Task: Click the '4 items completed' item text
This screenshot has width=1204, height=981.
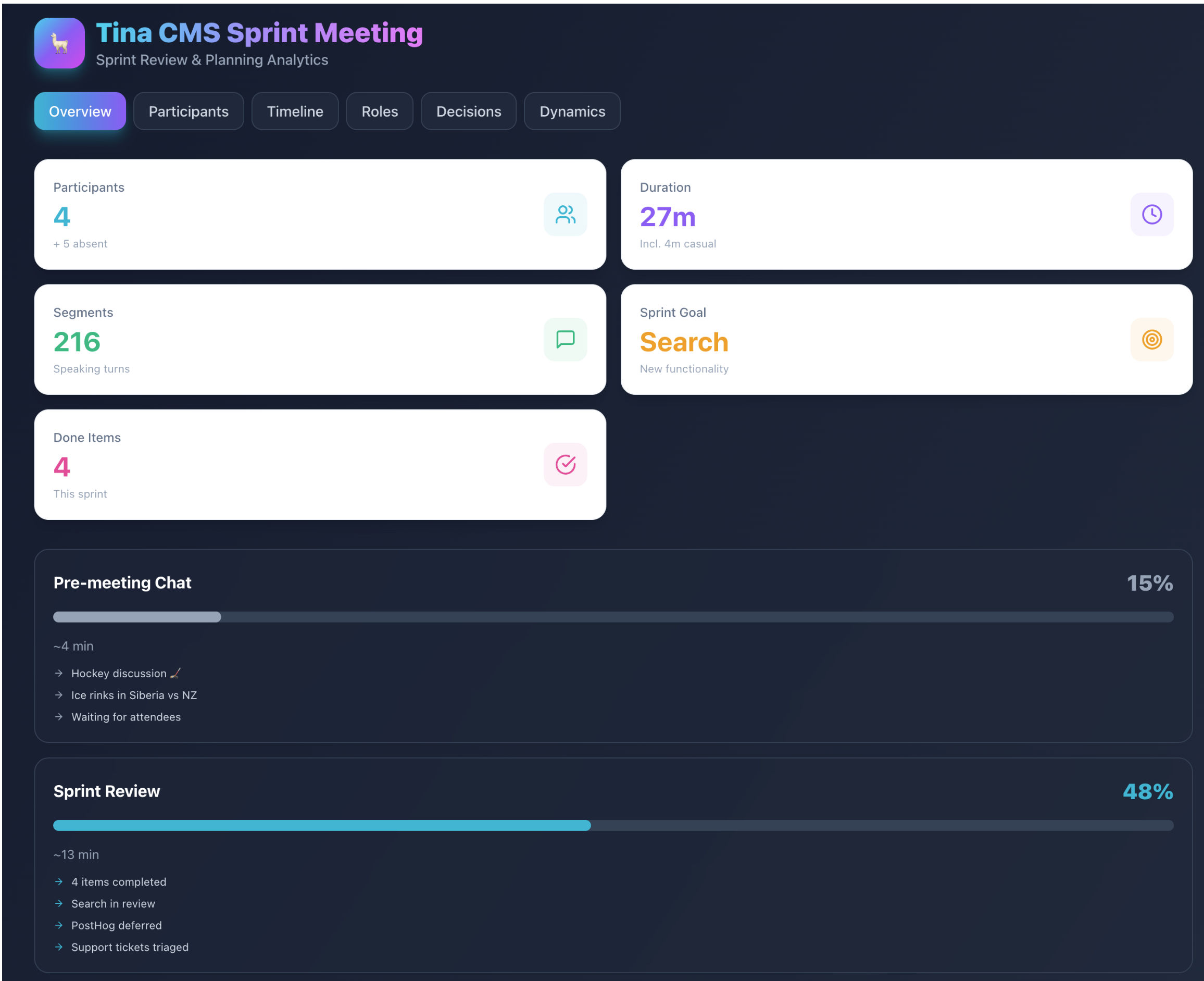Action: (119, 881)
